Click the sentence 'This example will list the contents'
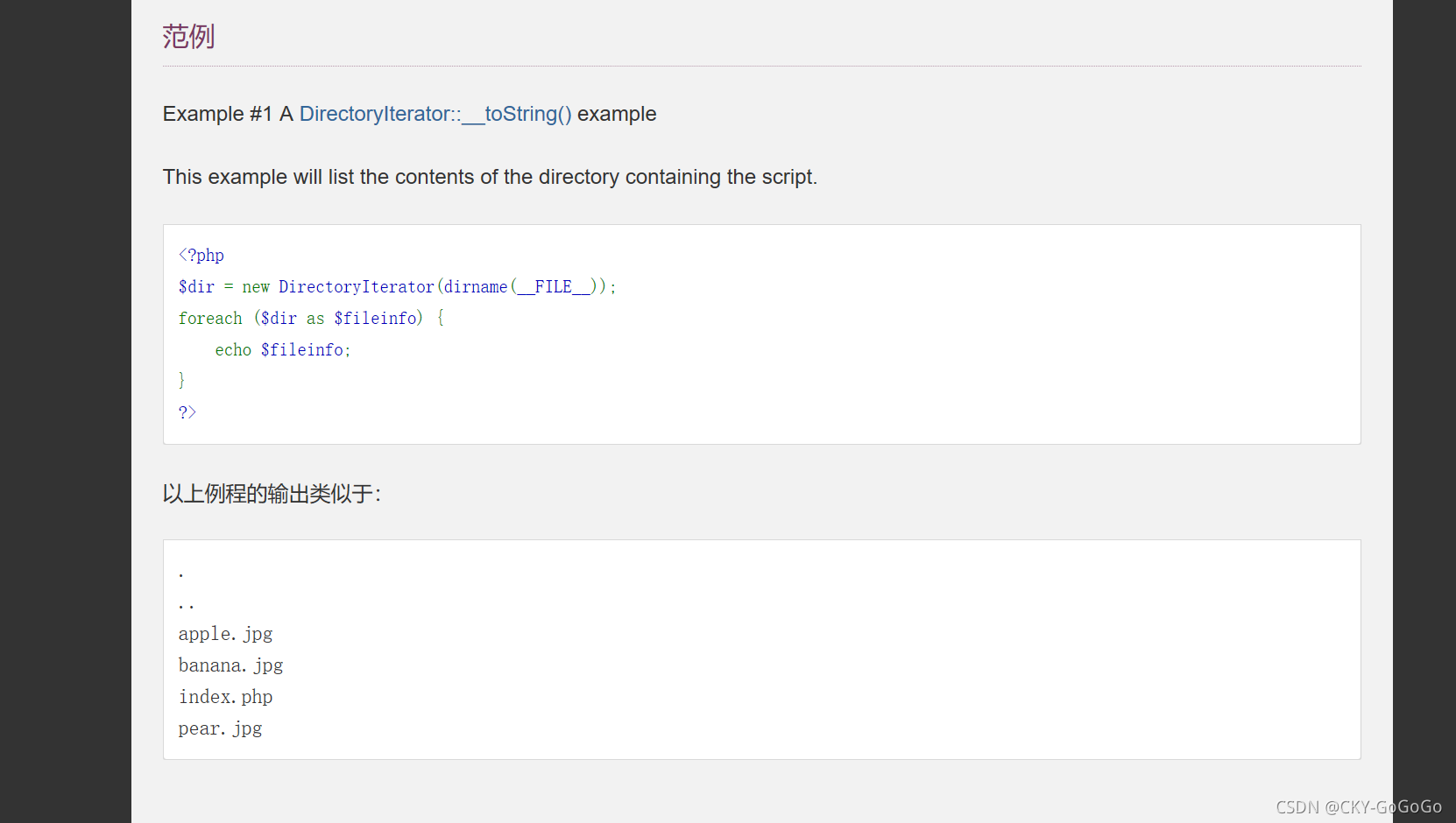This screenshot has height=823, width=1456. (x=490, y=177)
